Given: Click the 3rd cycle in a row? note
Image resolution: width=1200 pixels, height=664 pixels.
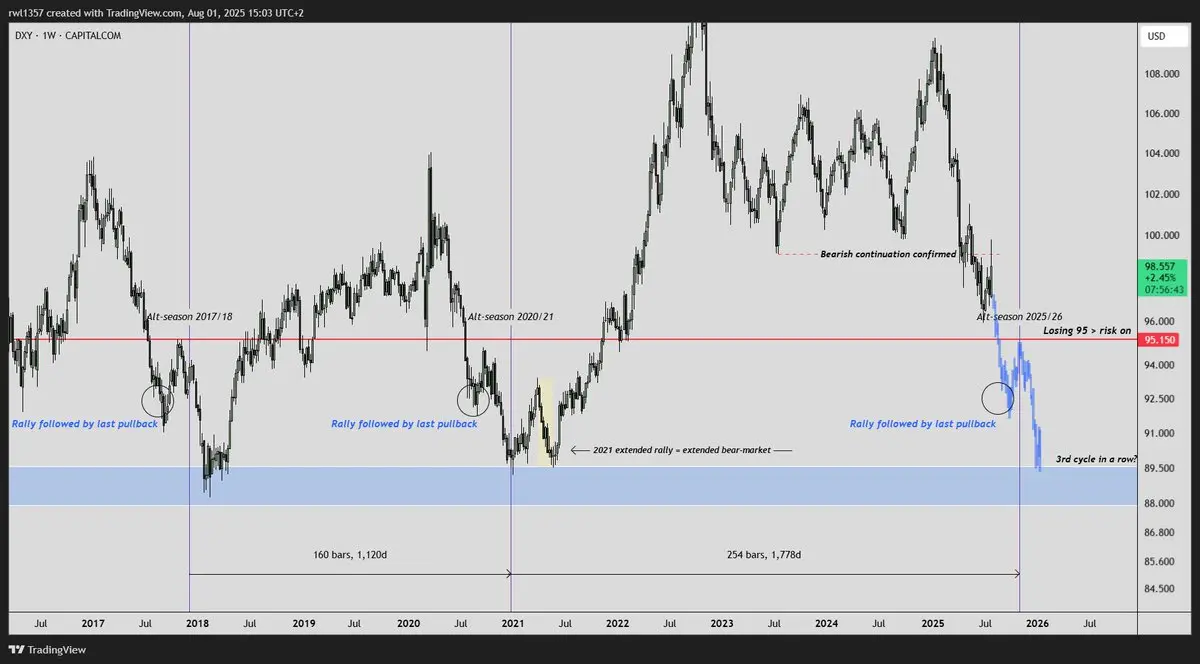Looking at the screenshot, I should click(1096, 459).
